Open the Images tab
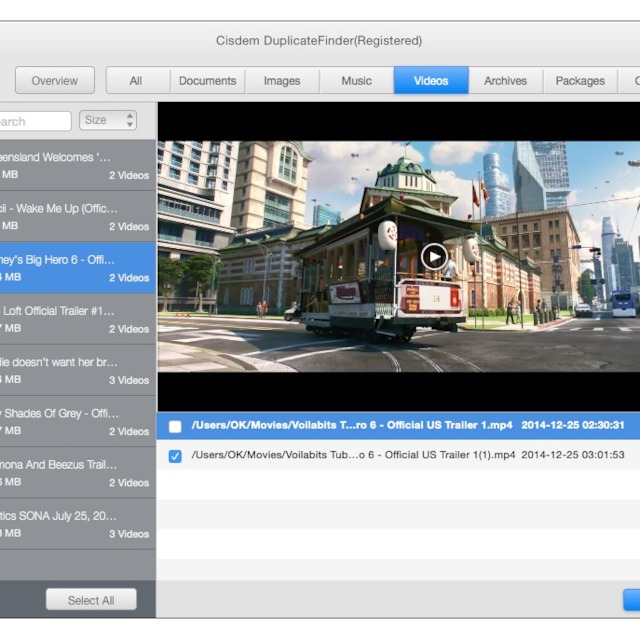The image size is (640, 640). (281, 81)
